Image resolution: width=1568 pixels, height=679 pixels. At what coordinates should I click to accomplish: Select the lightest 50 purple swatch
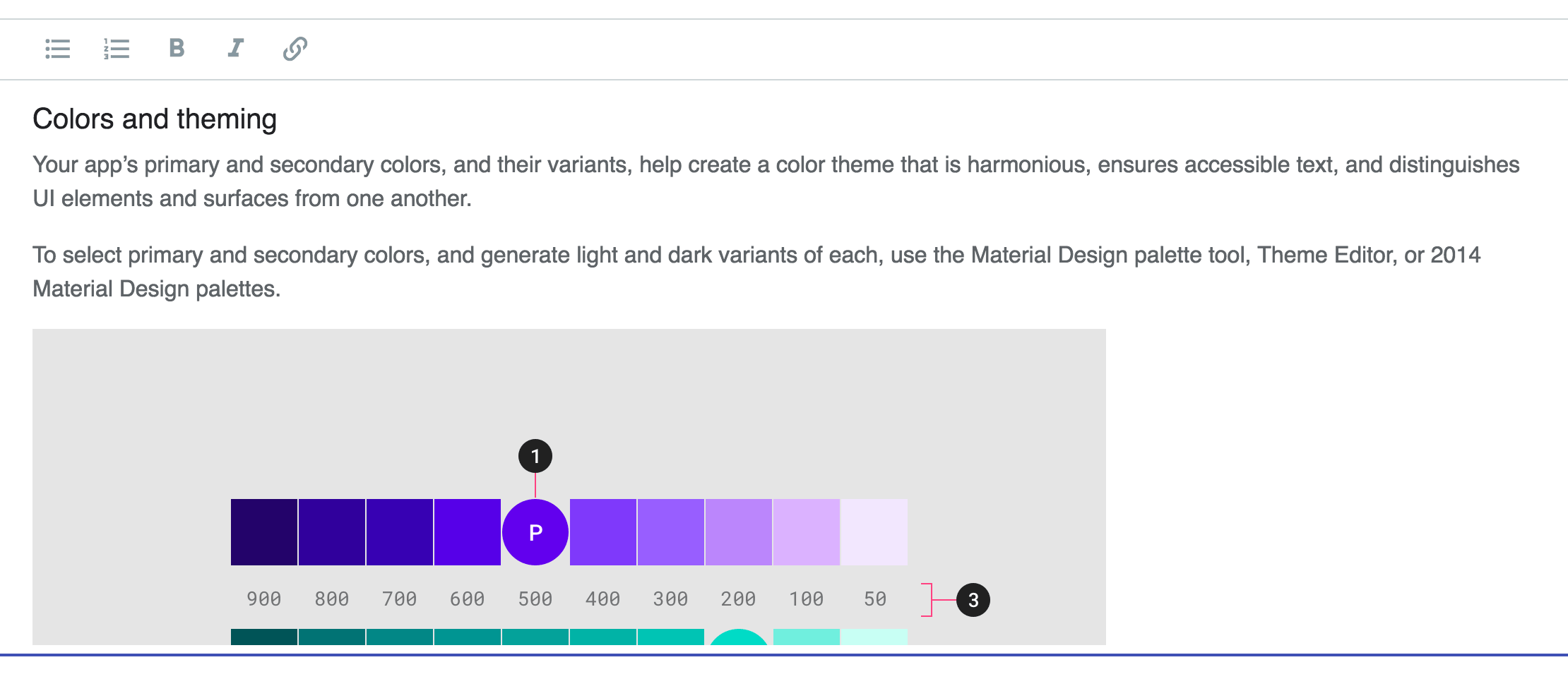pyautogui.click(x=874, y=531)
